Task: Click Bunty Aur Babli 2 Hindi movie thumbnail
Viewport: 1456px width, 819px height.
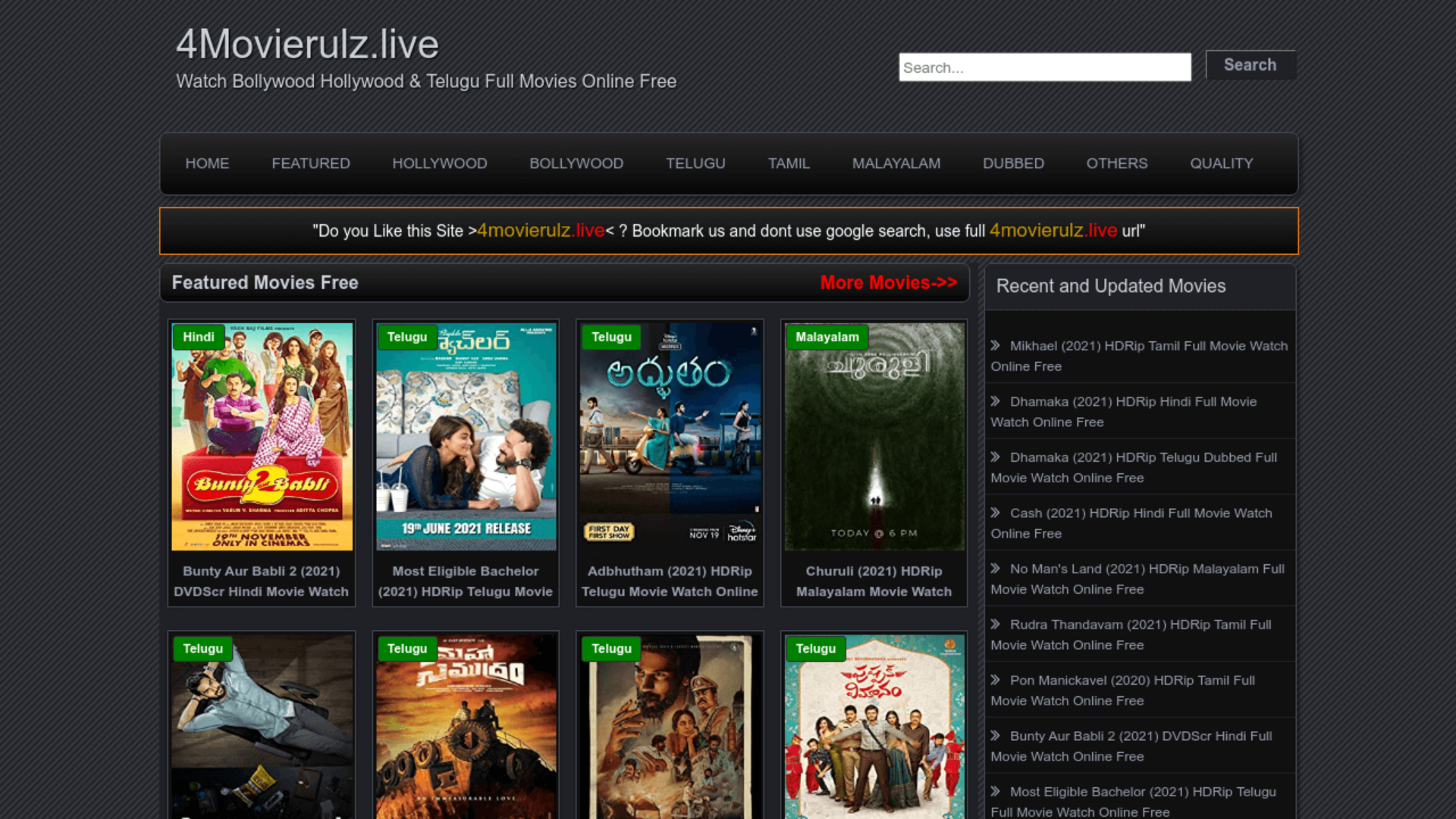Action: [261, 436]
